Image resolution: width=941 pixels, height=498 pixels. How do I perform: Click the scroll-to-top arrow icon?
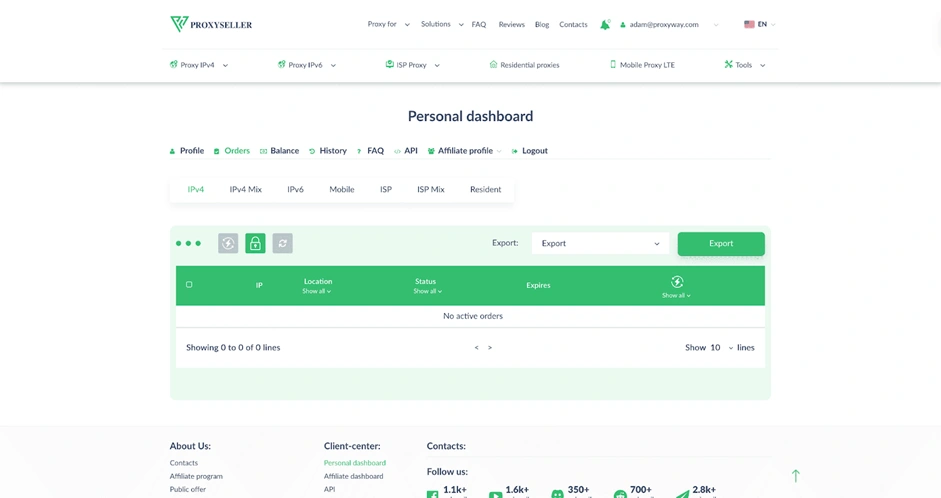pyautogui.click(x=795, y=476)
